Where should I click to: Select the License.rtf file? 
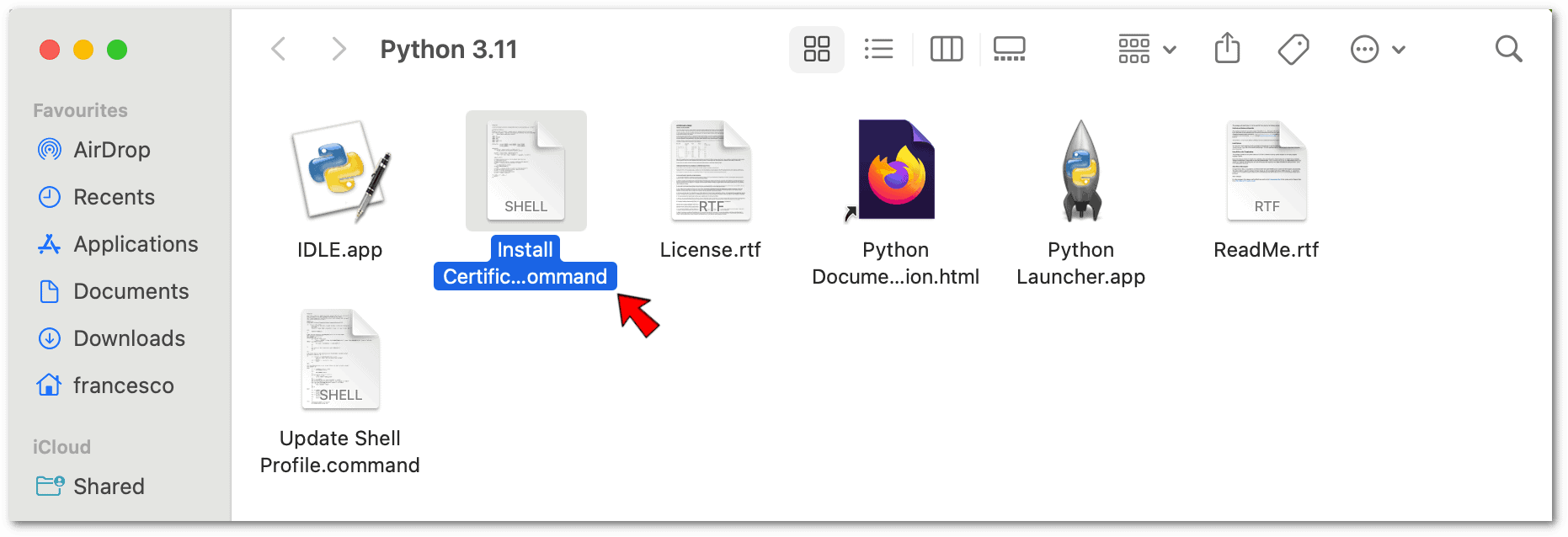click(x=711, y=172)
